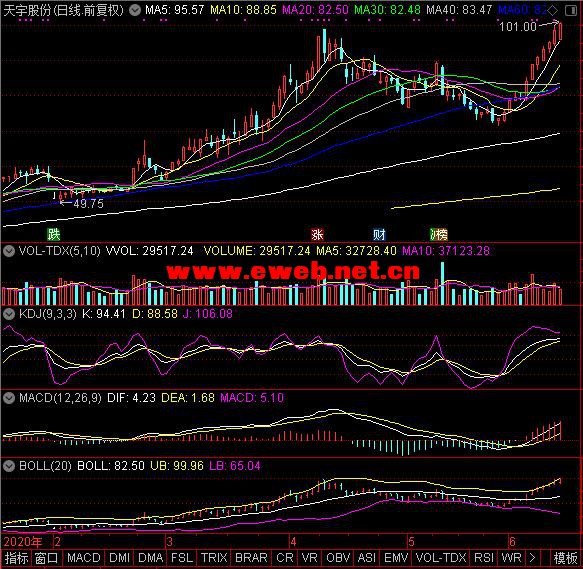The height and width of the screenshot is (569, 583).
Task: Click the J: 106.08 value
Action: [207, 314]
